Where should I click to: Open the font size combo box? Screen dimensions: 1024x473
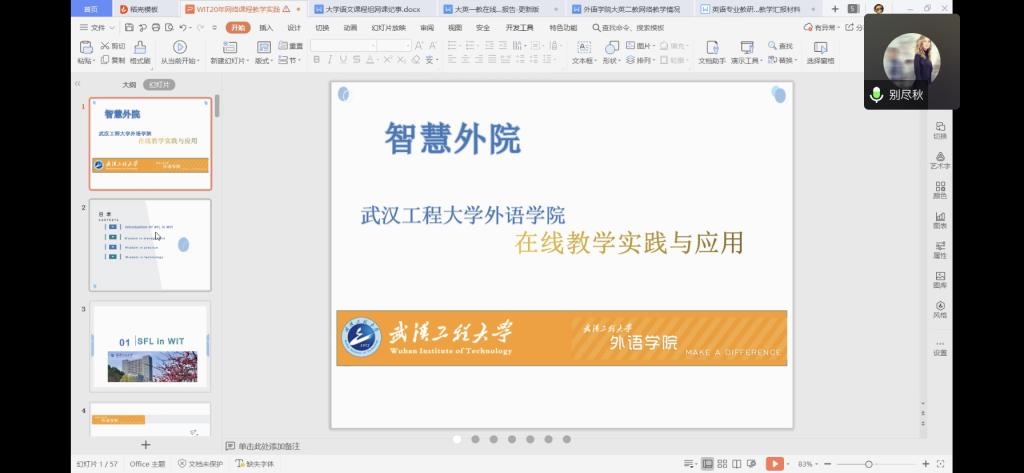click(394, 46)
